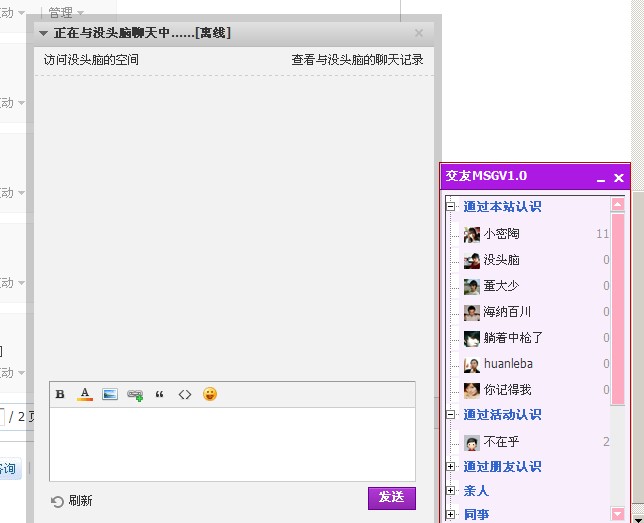This screenshot has width=644, height=523.
Task: Click friend list scrollbar down arrow
Action: click(x=618, y=514)
